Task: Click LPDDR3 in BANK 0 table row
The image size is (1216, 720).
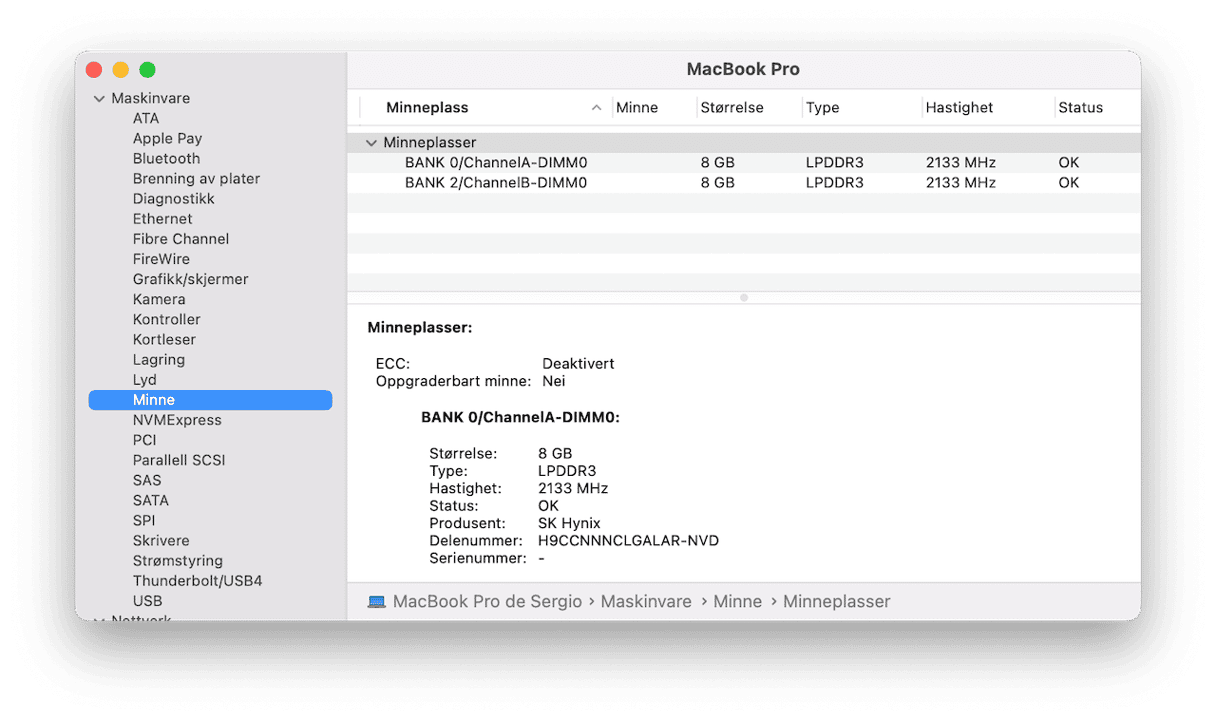Action: (x=836, y=163)
